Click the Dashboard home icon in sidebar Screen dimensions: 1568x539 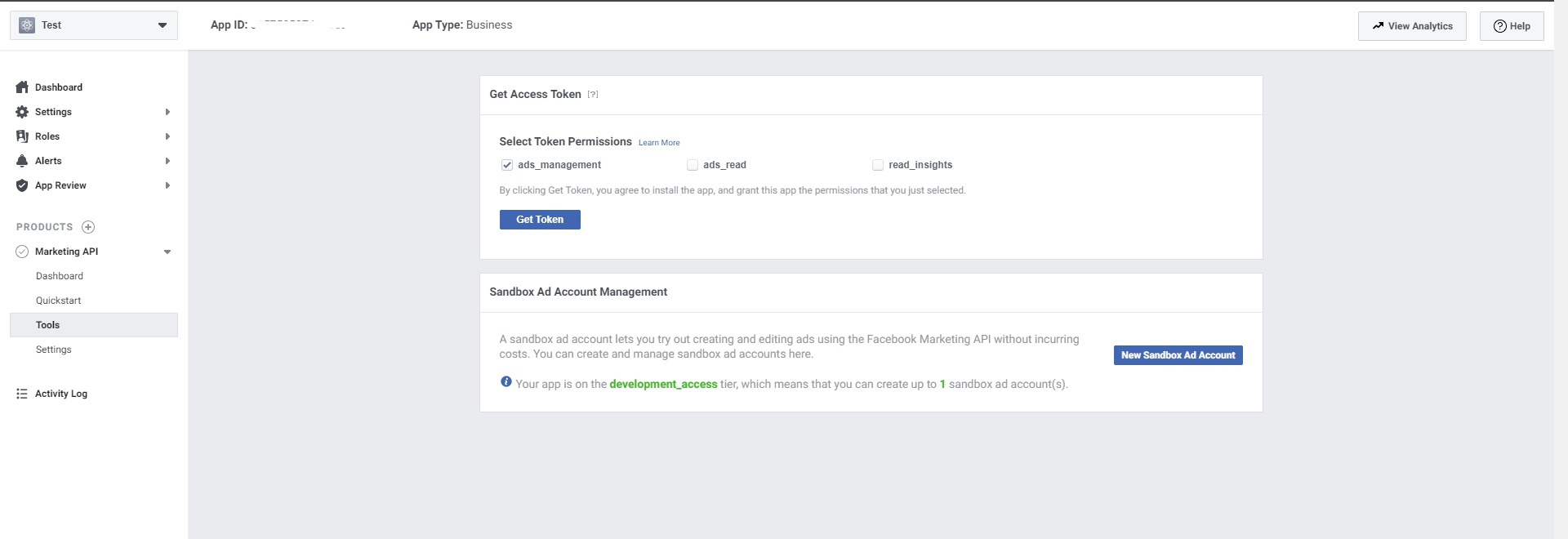(x=22, y=87)
